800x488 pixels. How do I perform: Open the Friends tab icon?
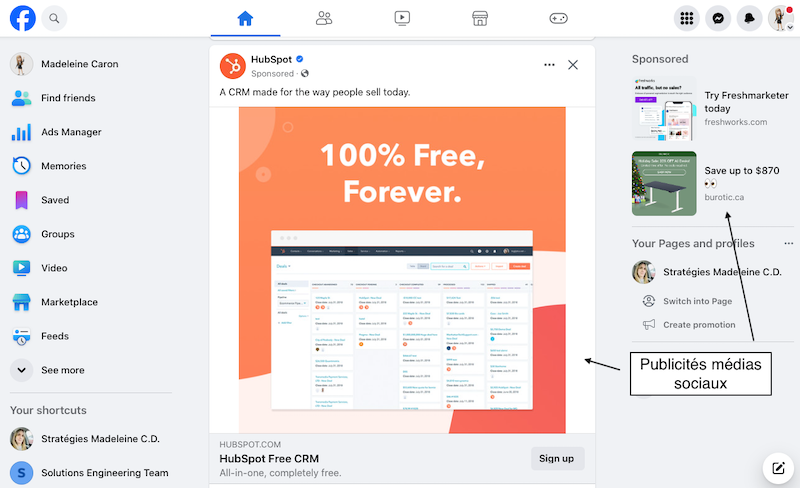(323, 18)
